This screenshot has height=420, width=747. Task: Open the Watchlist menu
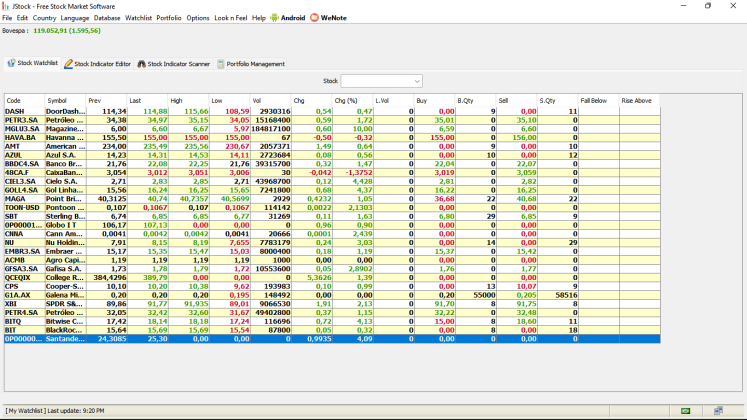pyautogui.click(x=139, y=18)
